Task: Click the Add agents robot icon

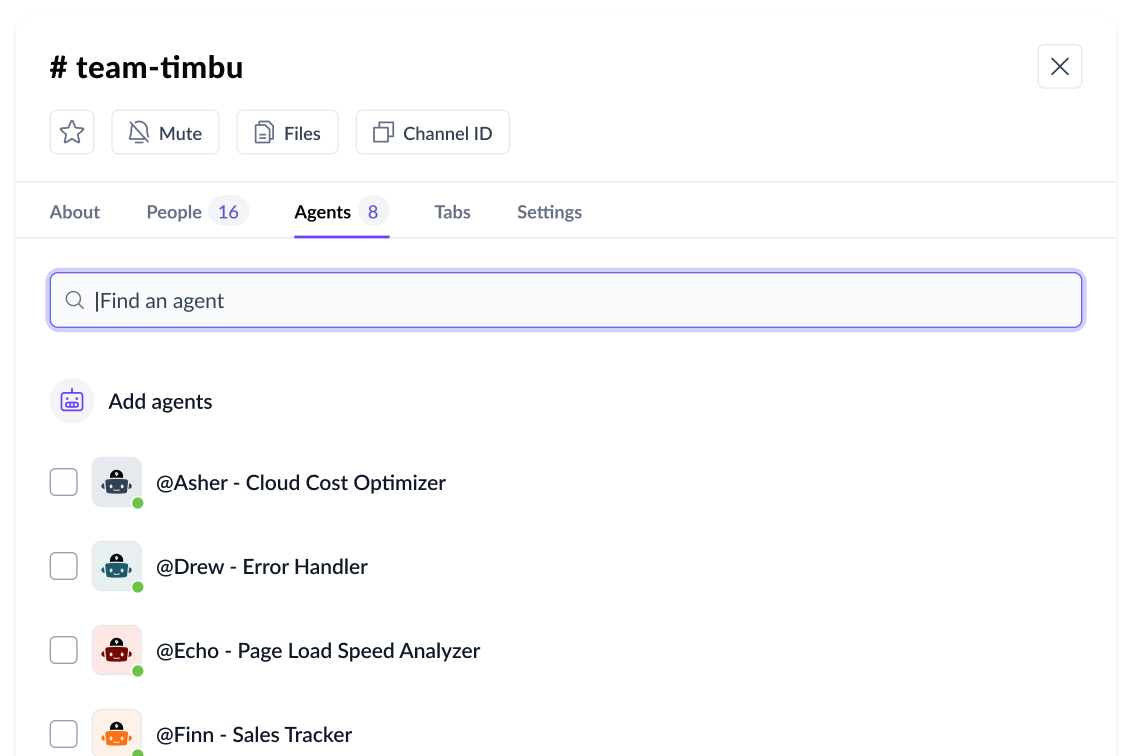Action: coord(72,401)
